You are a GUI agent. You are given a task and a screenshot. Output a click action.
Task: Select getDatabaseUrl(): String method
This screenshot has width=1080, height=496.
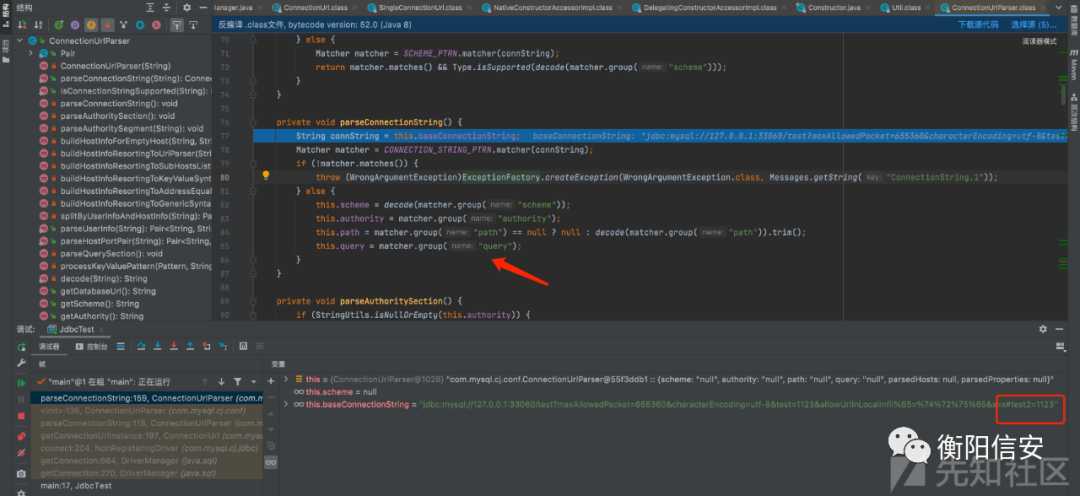click(108, 291)
